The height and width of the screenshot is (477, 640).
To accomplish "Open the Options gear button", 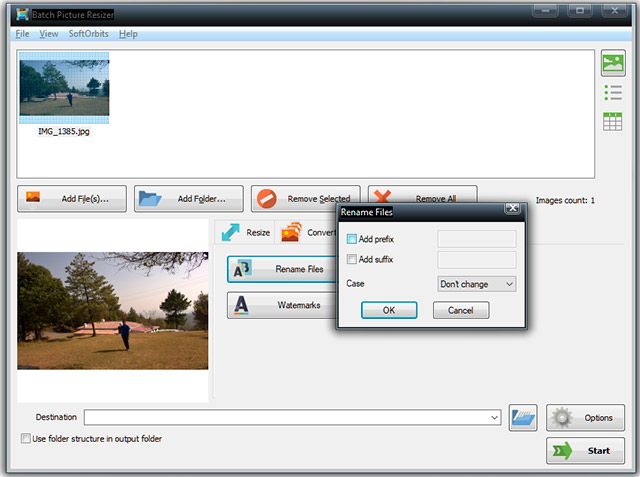I will coord(585,418).
